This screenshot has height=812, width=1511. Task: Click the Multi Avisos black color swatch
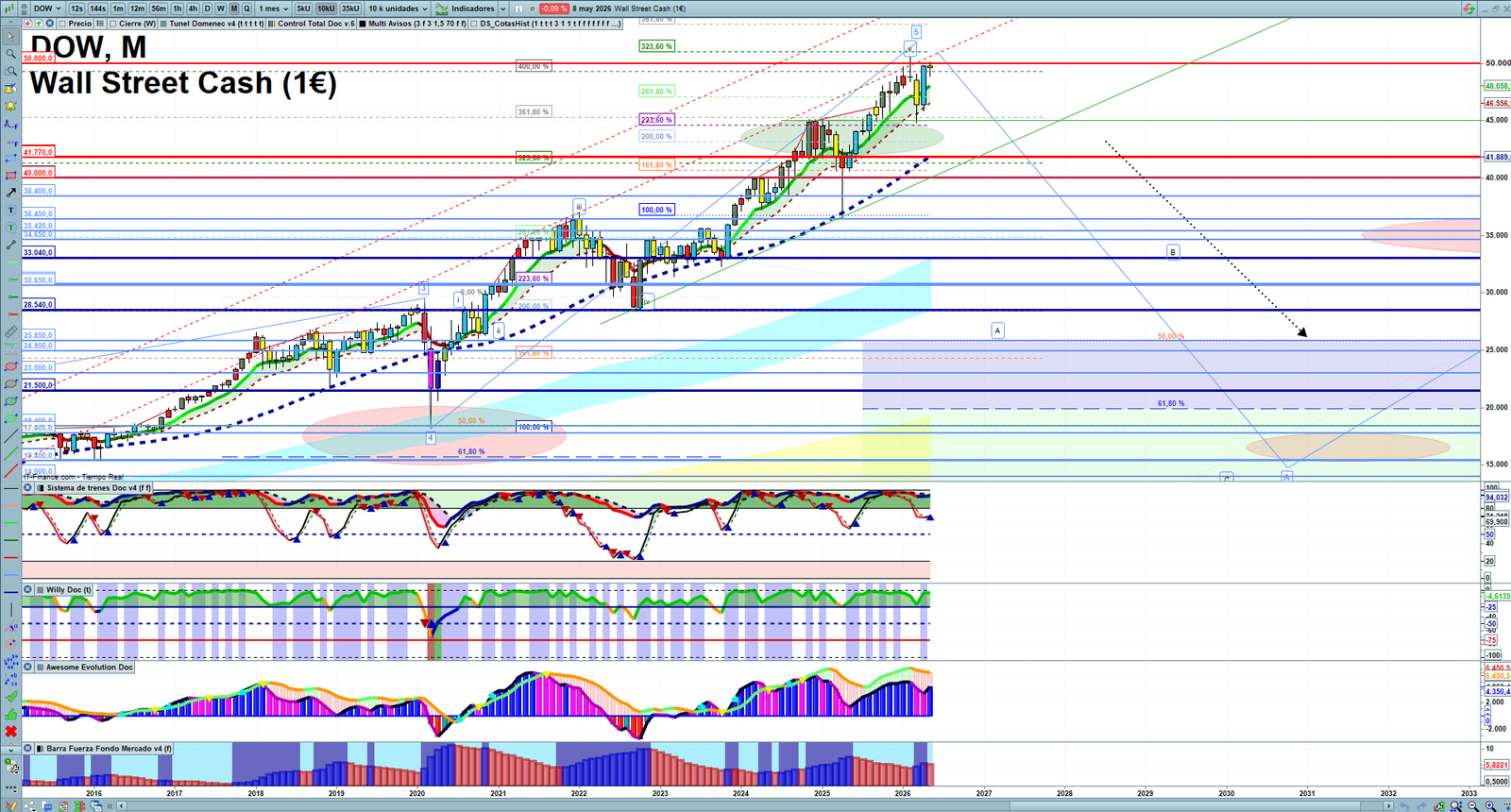(x=363, y=24)
